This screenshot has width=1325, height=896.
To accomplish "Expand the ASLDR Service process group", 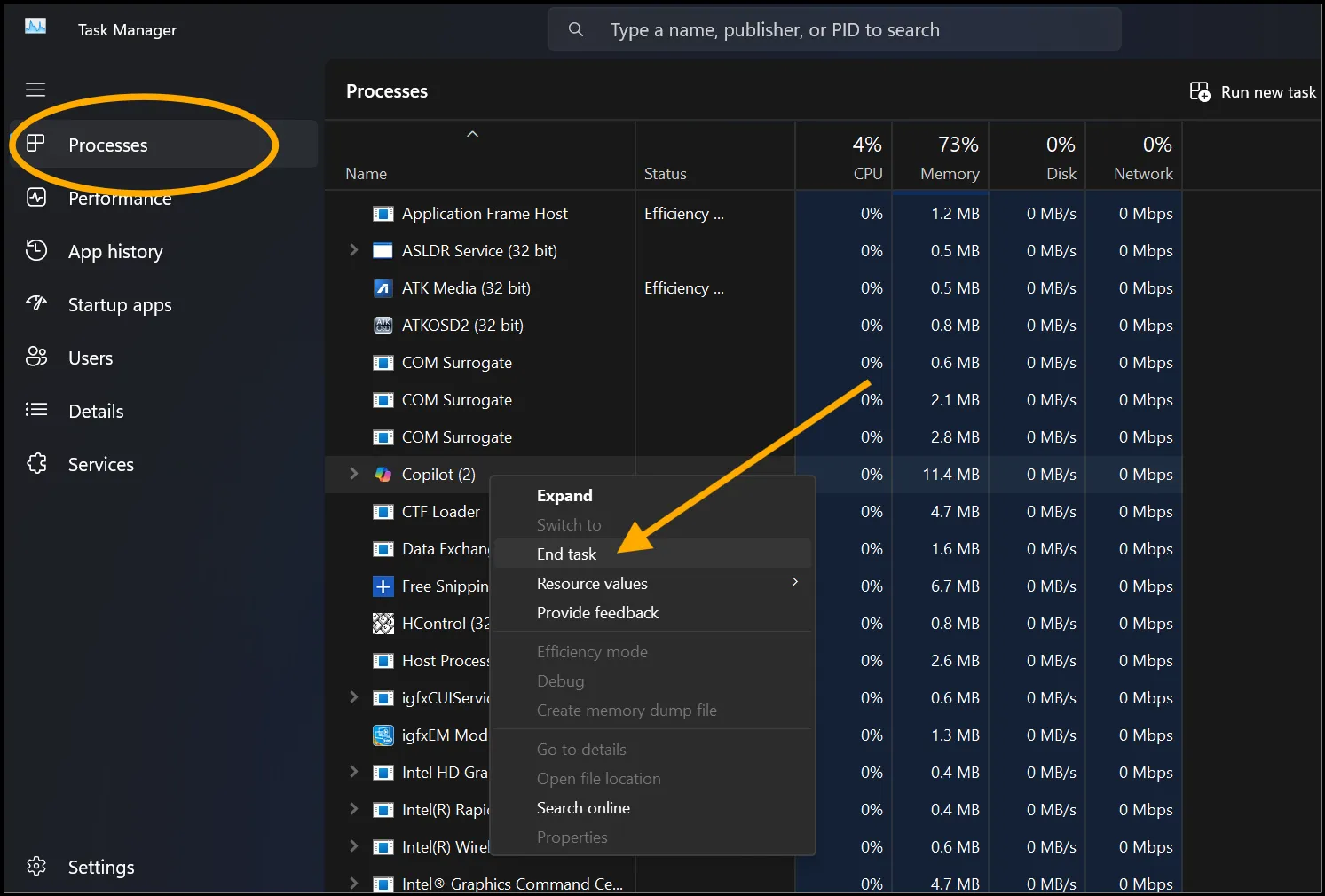I will 353,250.
